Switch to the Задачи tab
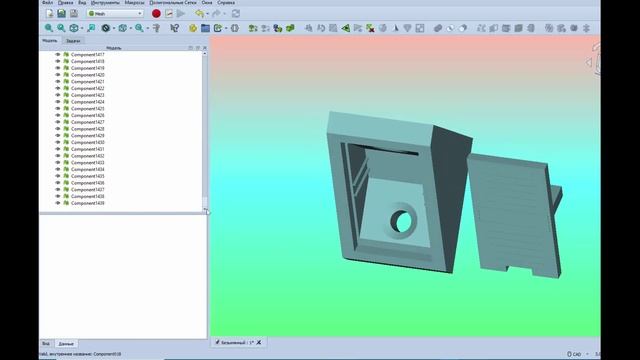 [x=73, y=41]
